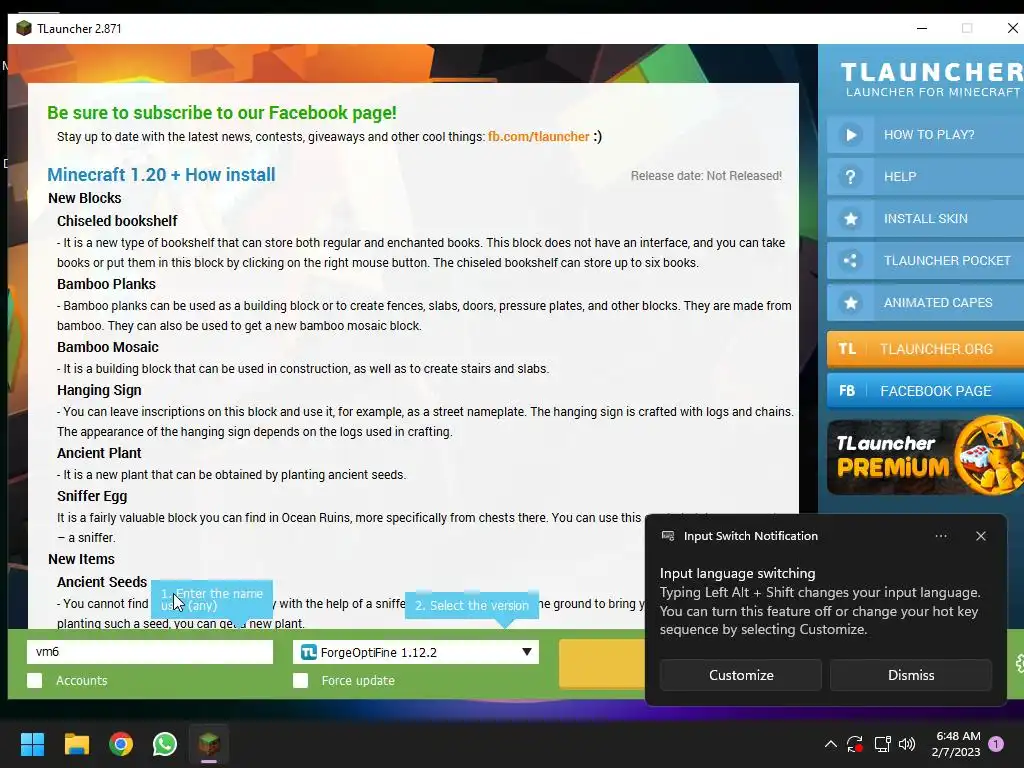
Task: Click the Ancient Plant heading
Action: [x=99, y=453]
